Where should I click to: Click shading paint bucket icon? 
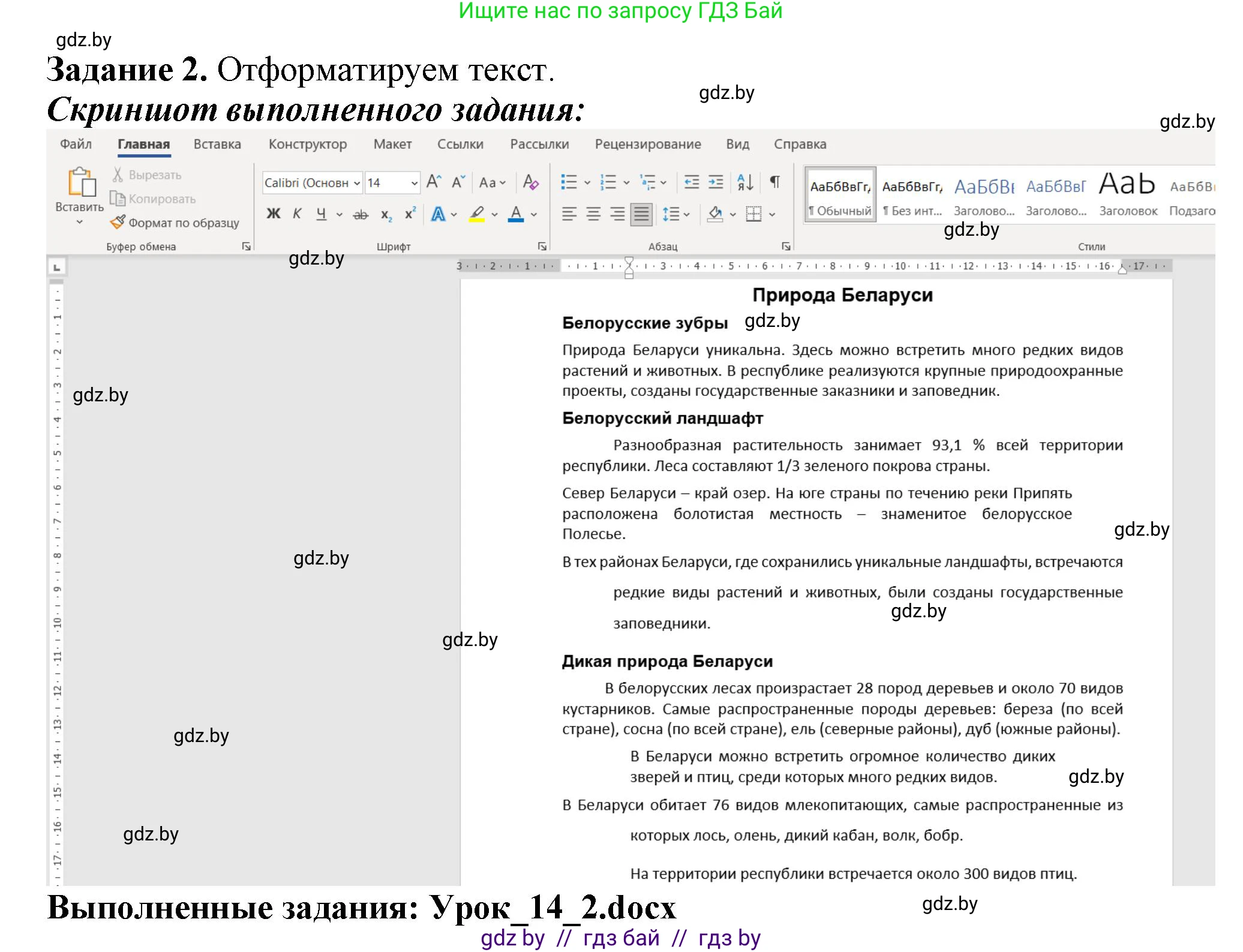tap(715, 214)
